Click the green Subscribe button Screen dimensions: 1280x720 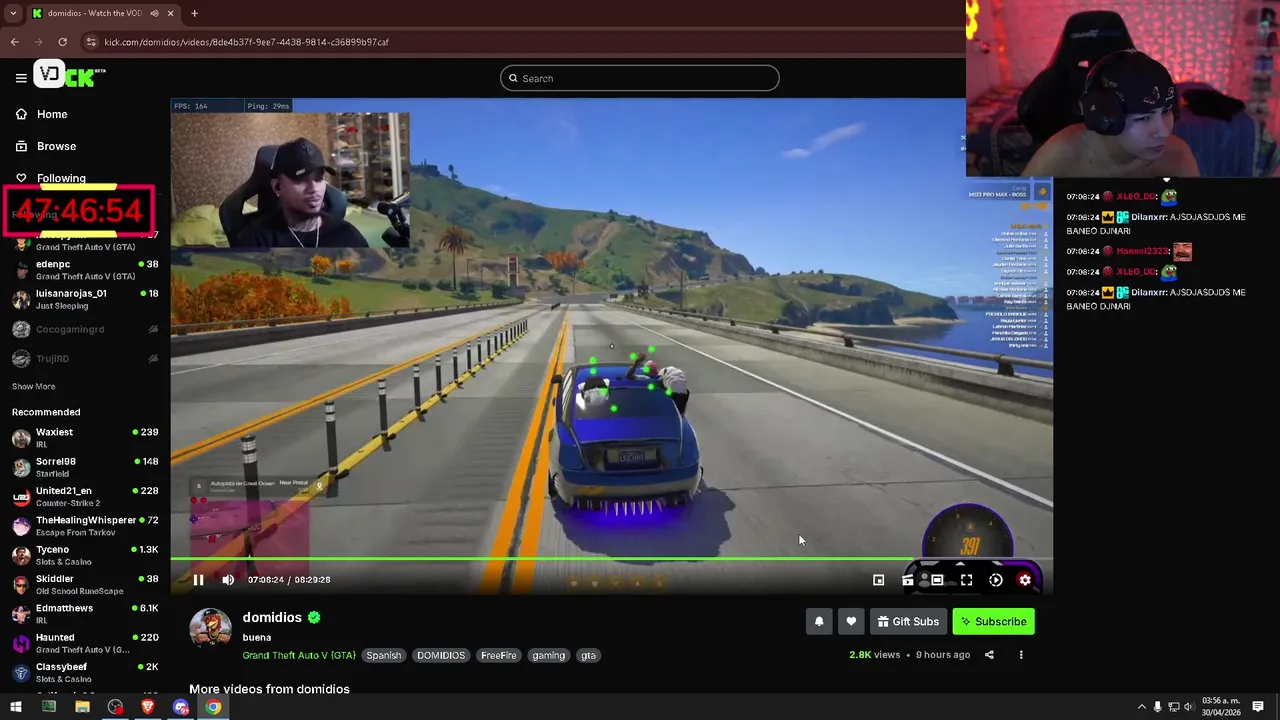pyautogui.click(x=994, y=622)
